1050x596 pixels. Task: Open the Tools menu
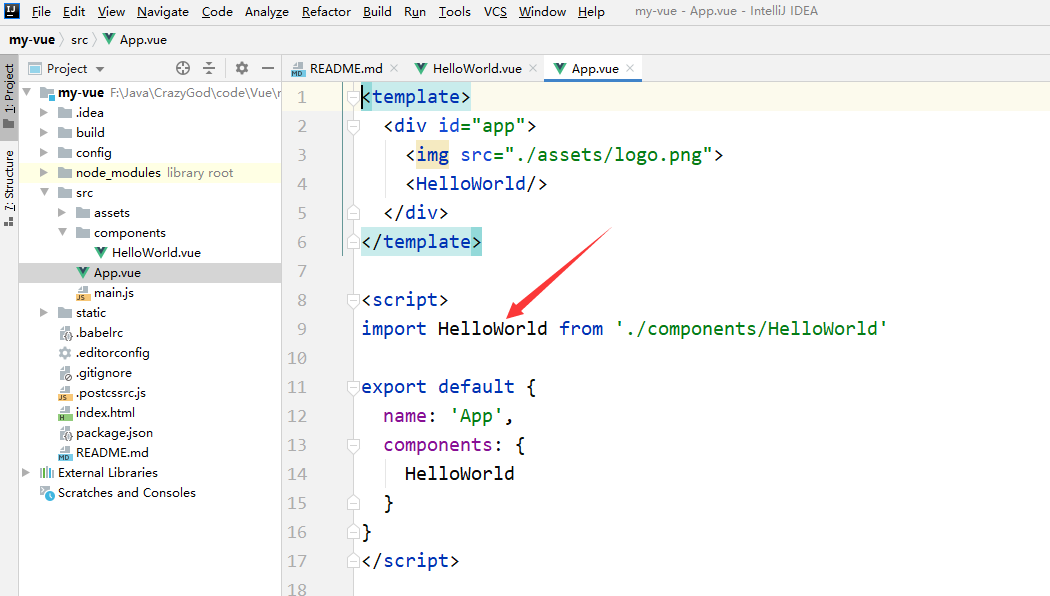pyautogui.click(x=455, y=11)
